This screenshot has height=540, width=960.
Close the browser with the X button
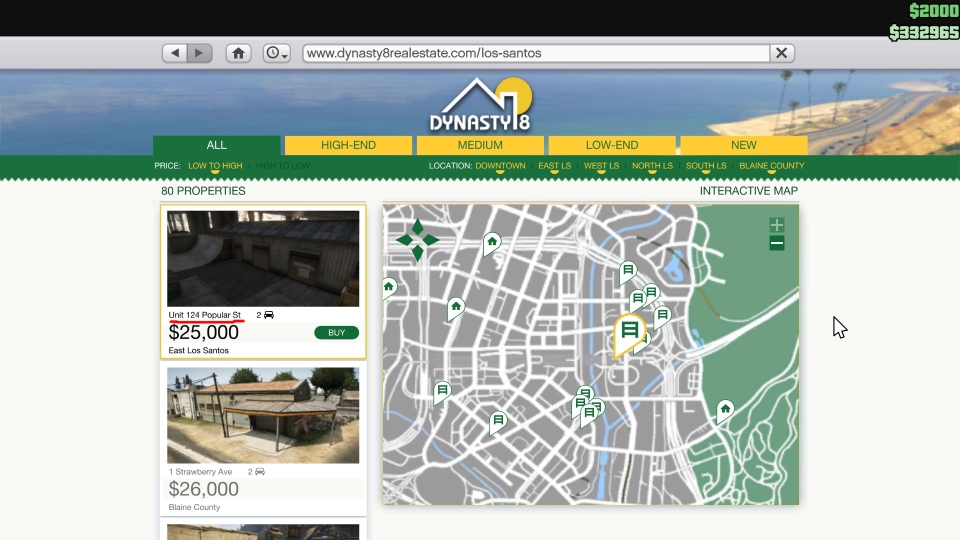click(782, 53)
